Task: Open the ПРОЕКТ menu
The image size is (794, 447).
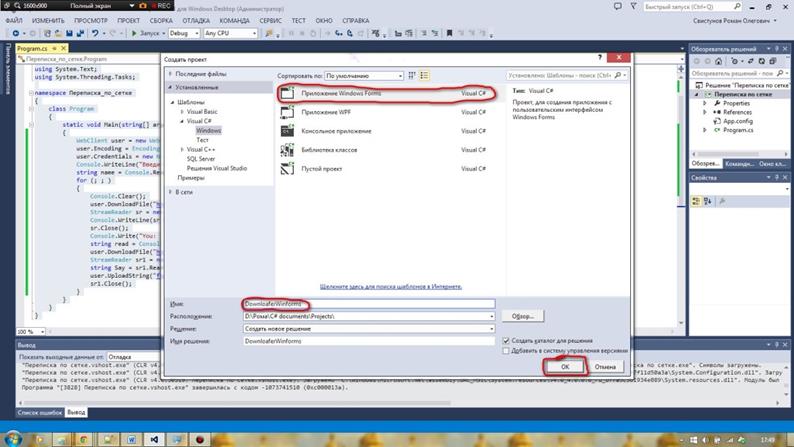Action: tap(128, 21)
